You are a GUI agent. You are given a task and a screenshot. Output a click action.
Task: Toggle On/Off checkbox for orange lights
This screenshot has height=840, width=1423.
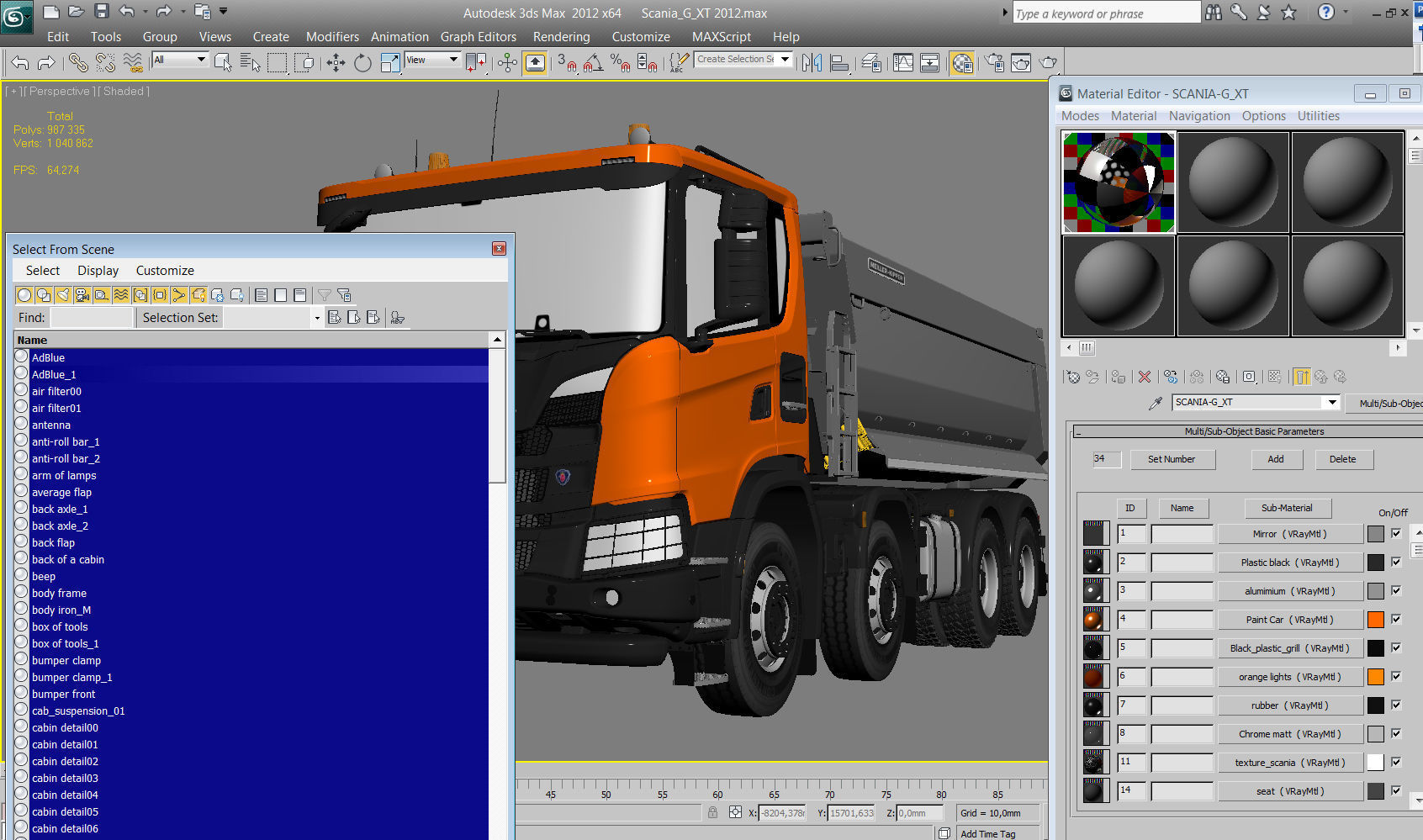click(x=1396, y=676)
